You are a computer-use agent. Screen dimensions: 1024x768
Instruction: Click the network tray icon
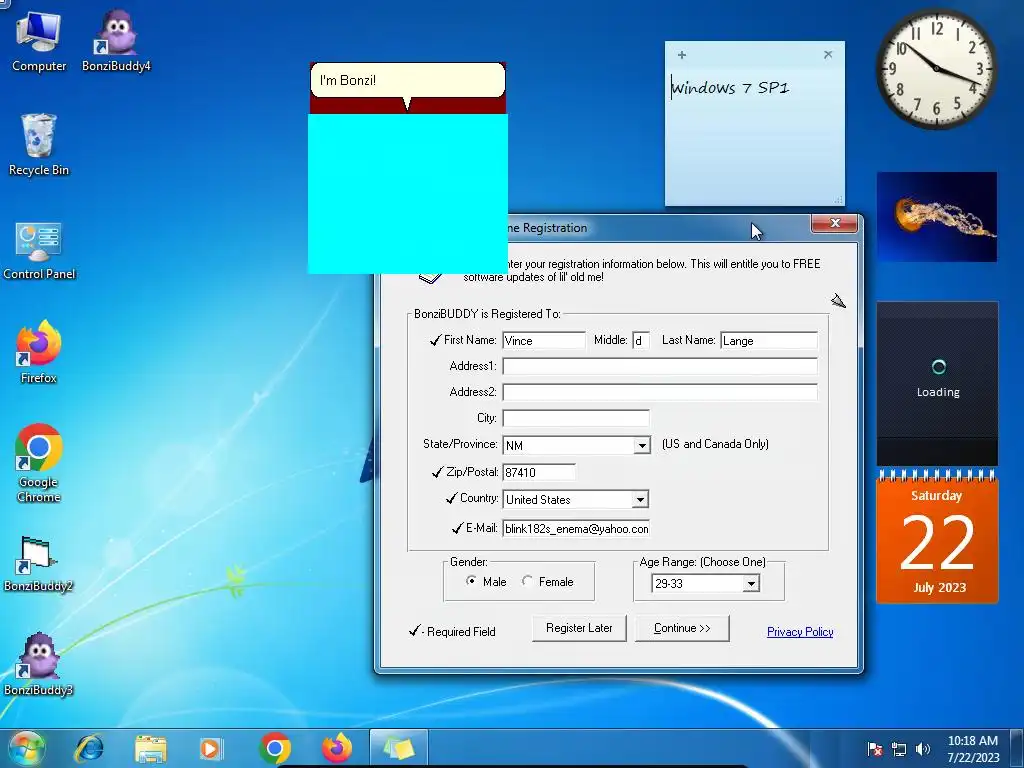pyautogui.click(x=899, y=749)
